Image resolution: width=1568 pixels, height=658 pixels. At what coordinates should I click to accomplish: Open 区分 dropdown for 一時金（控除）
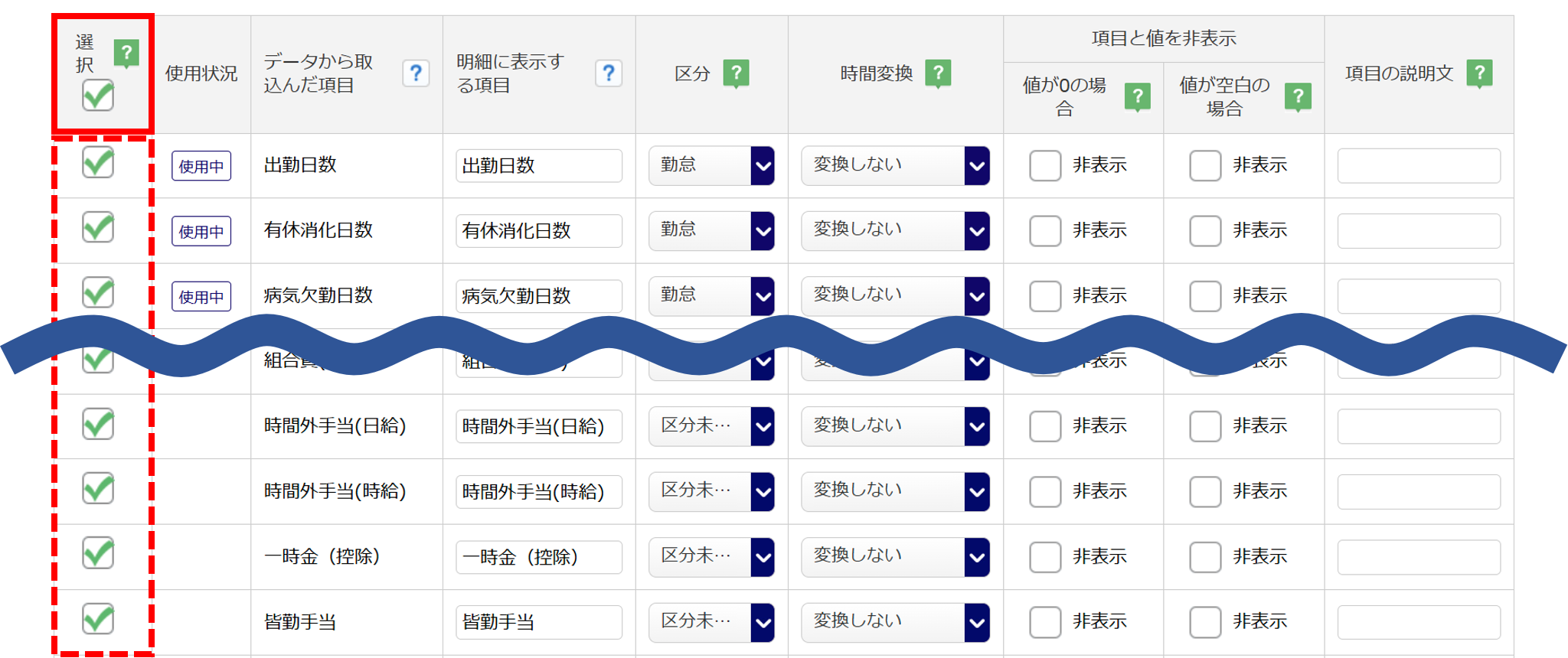(712, 557)
